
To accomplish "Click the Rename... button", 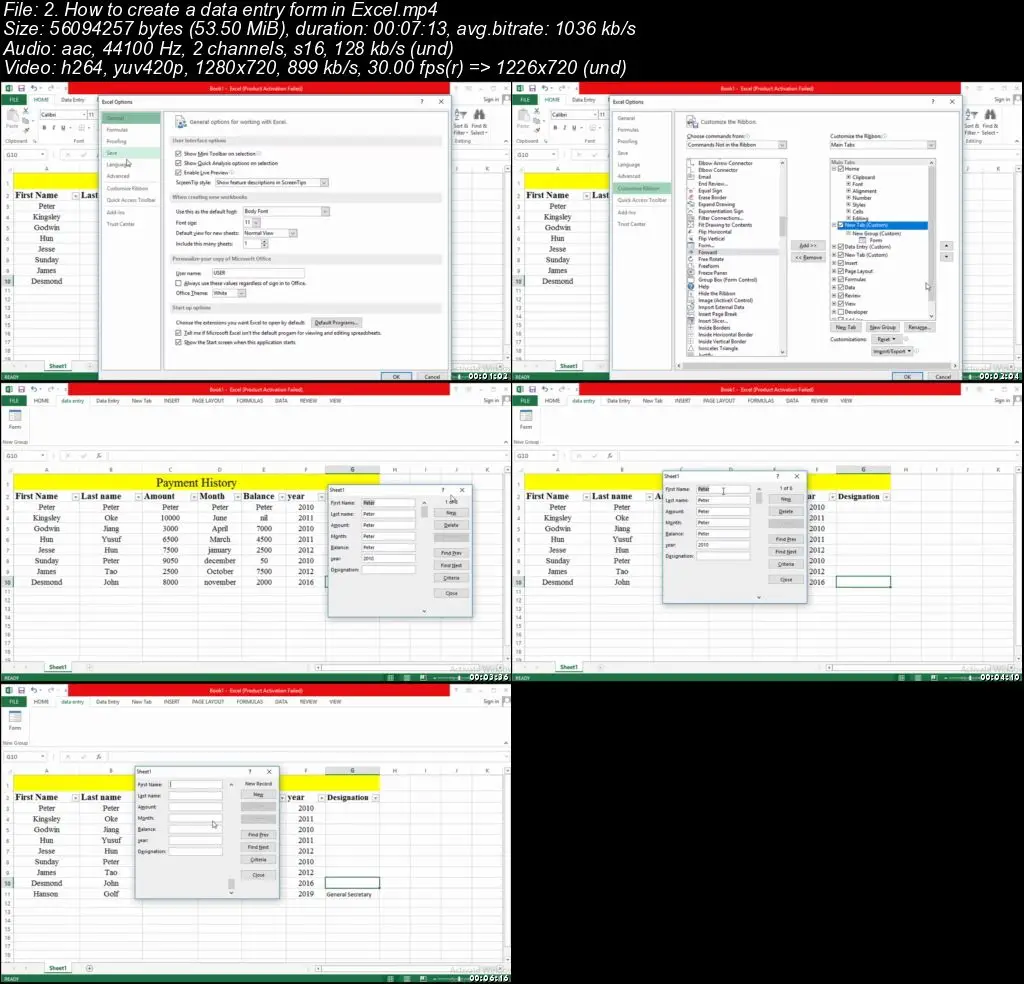I will click(x=918, y=327).
